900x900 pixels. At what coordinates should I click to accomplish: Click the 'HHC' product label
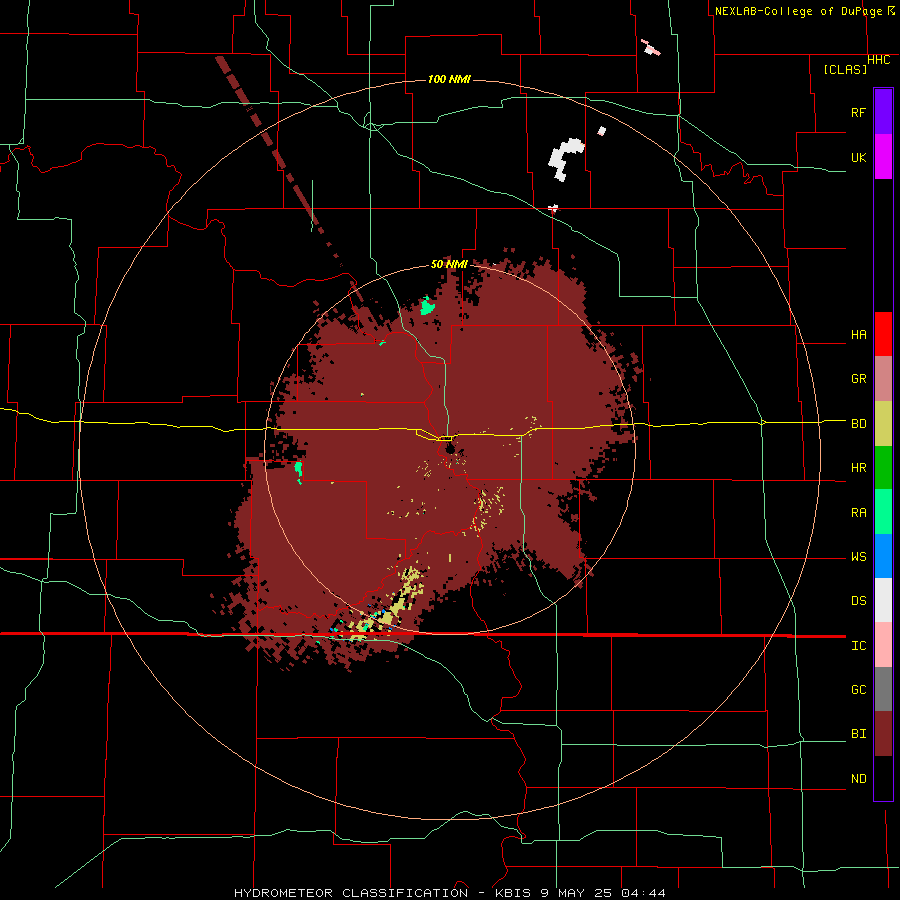pyautogui.click(x=879, y=60)
